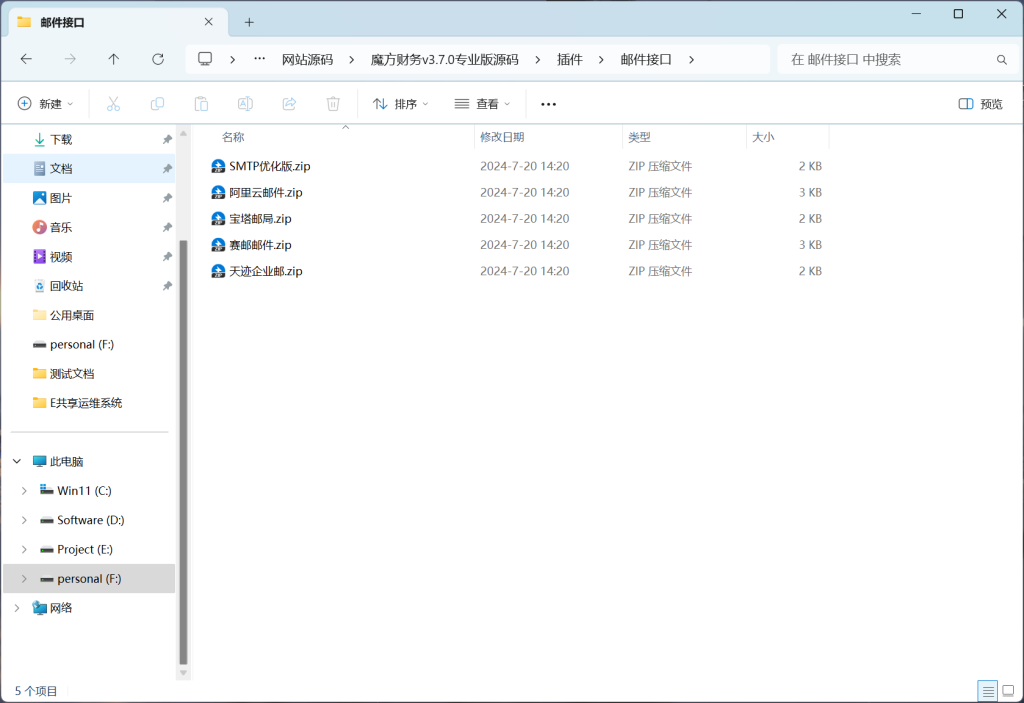Screen dimensions: 1024x703
Task: Click the Rename icon on the toolbar
Action: coord(245,103)
